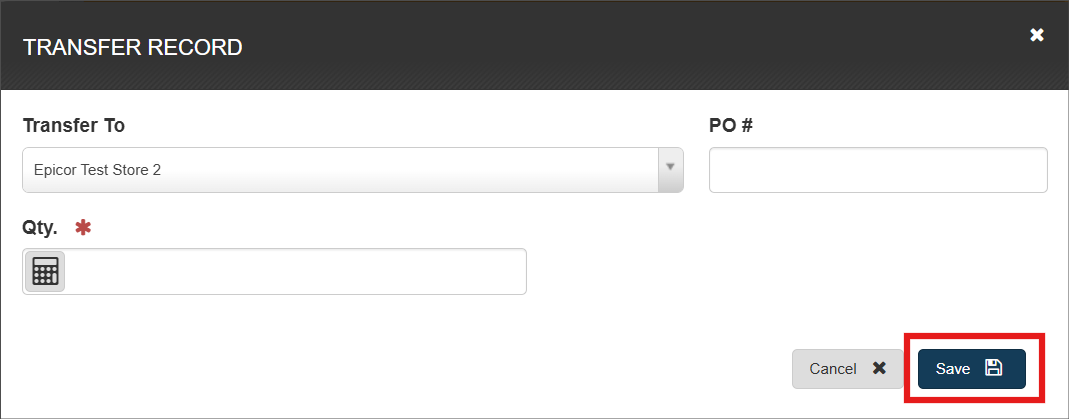Image resolution: width=1069 pixels, height=419 pixels.
Task: Click the PO # label
Action: coord(731,126)
